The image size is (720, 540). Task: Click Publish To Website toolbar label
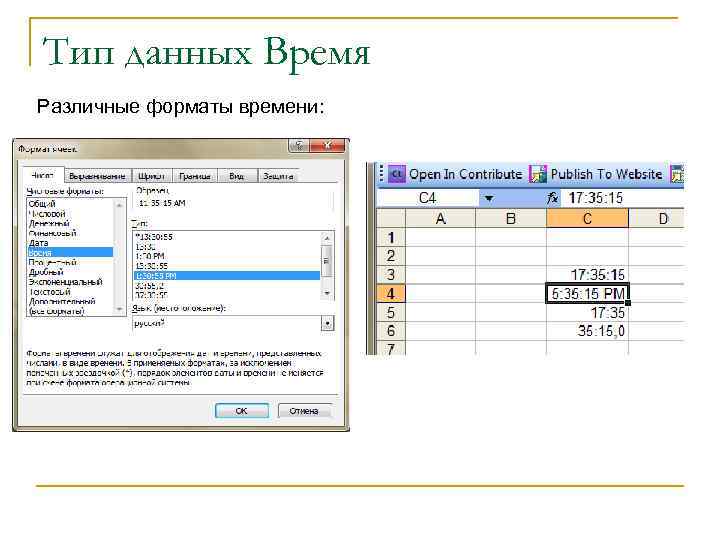pyautogui.click(x=607, y=174)
